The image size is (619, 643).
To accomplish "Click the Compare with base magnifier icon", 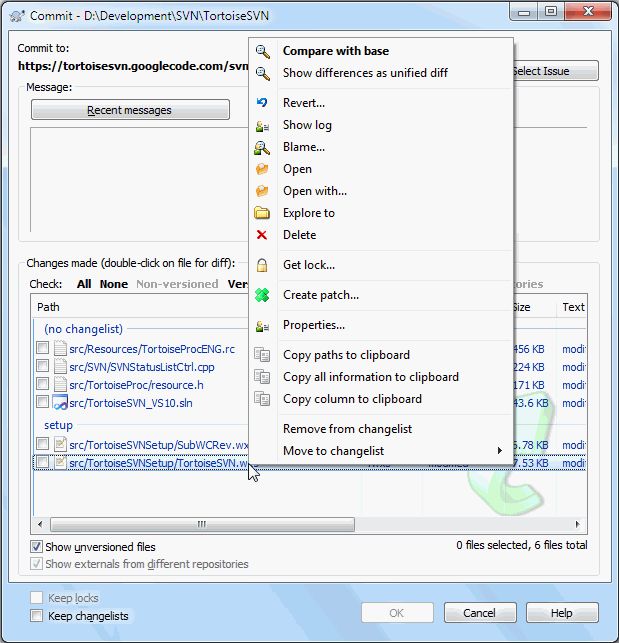I will coord(263,51).
